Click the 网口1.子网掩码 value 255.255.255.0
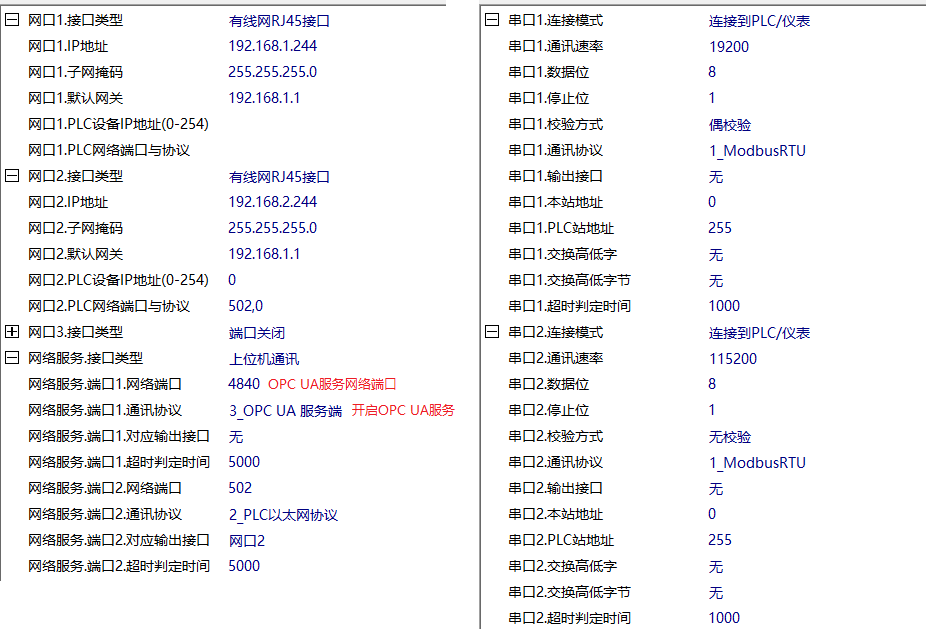 (273, 72)
